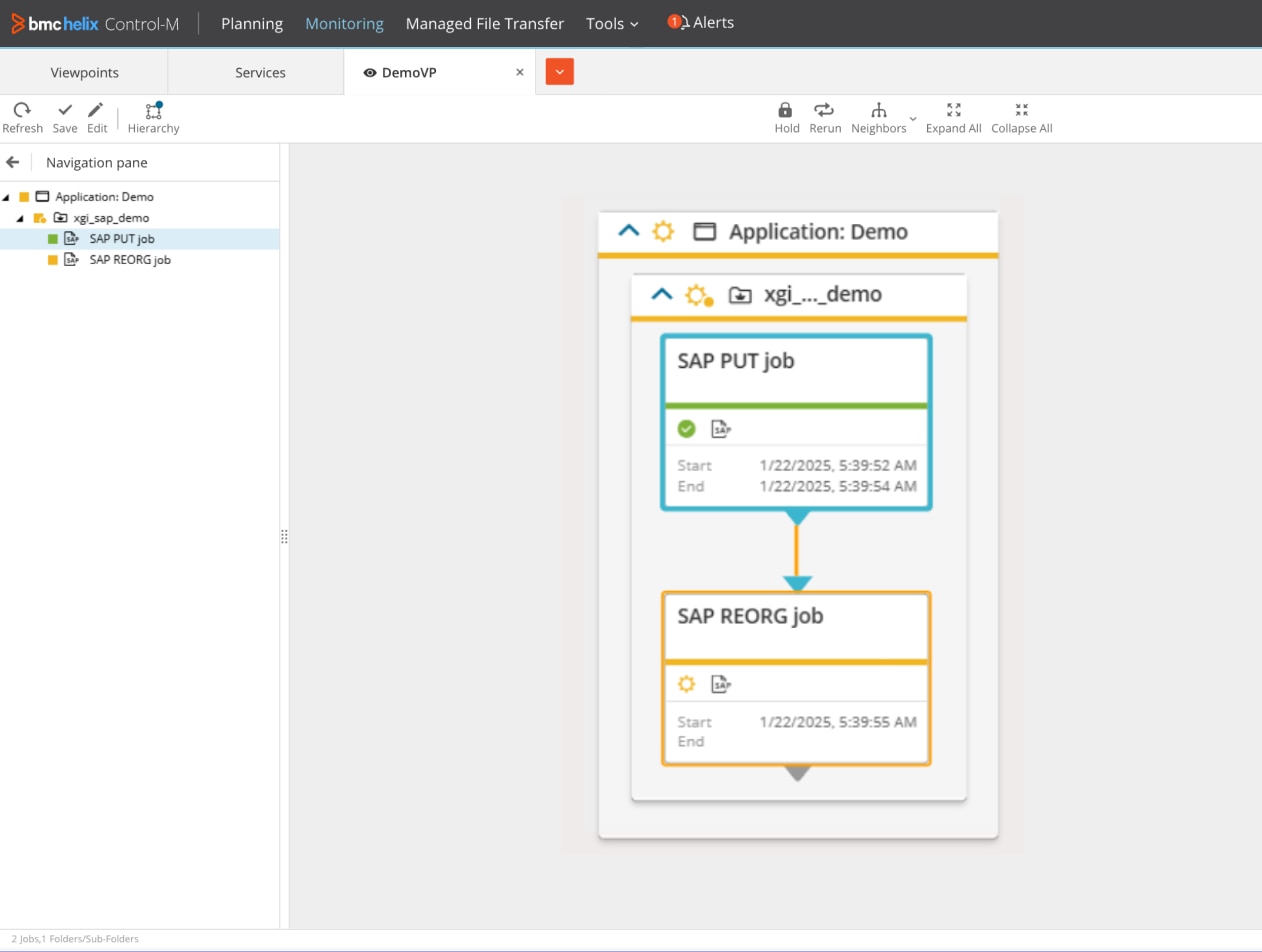Viewport: 1262px width, 952px height.
Task: Collapse Application: Demo tree node arrow
Action: click(6, 197)
